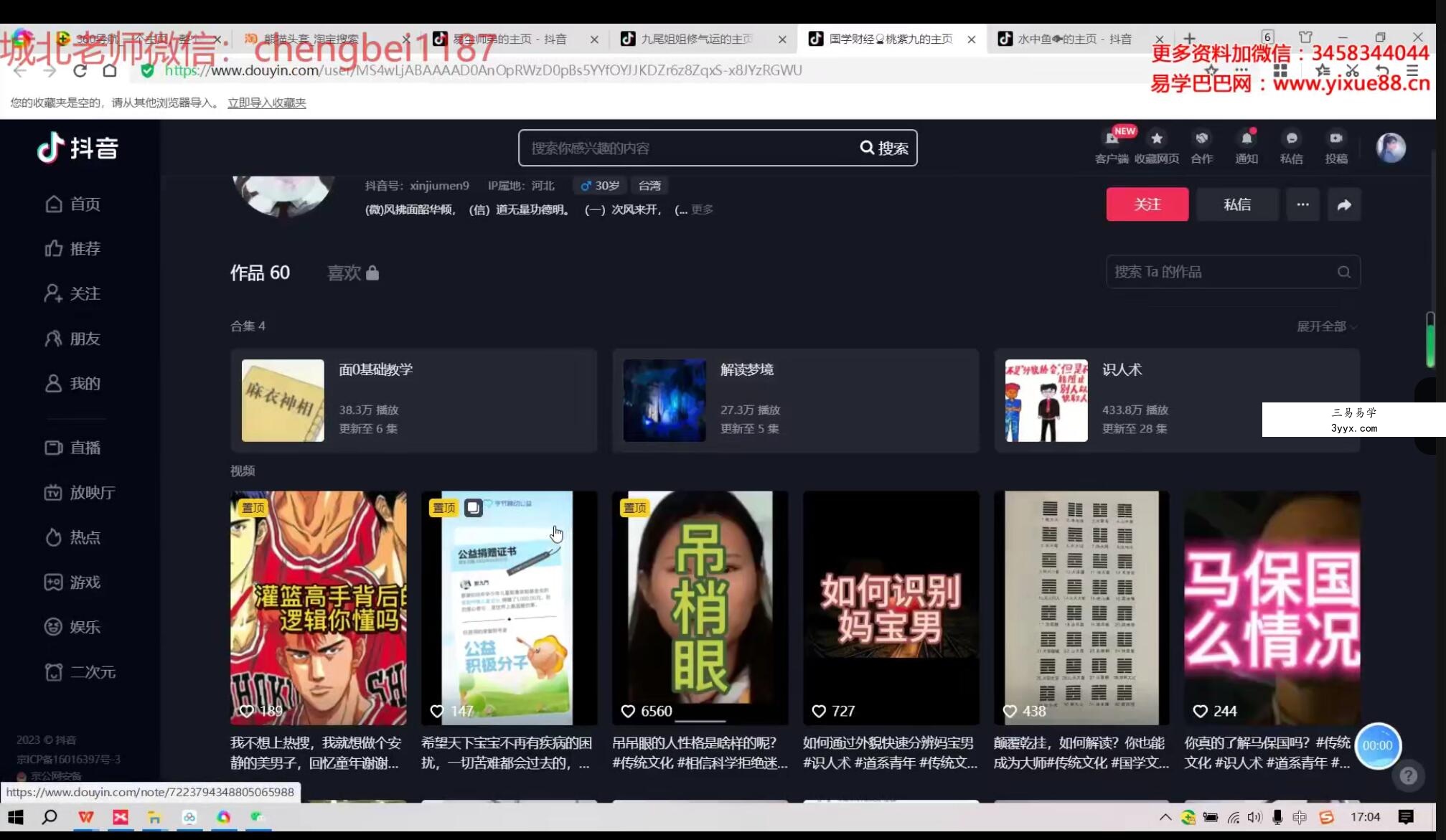Viewport: 1446px width, 840px height.
Task: Click the browser refresh button
Action: (80, 70)
